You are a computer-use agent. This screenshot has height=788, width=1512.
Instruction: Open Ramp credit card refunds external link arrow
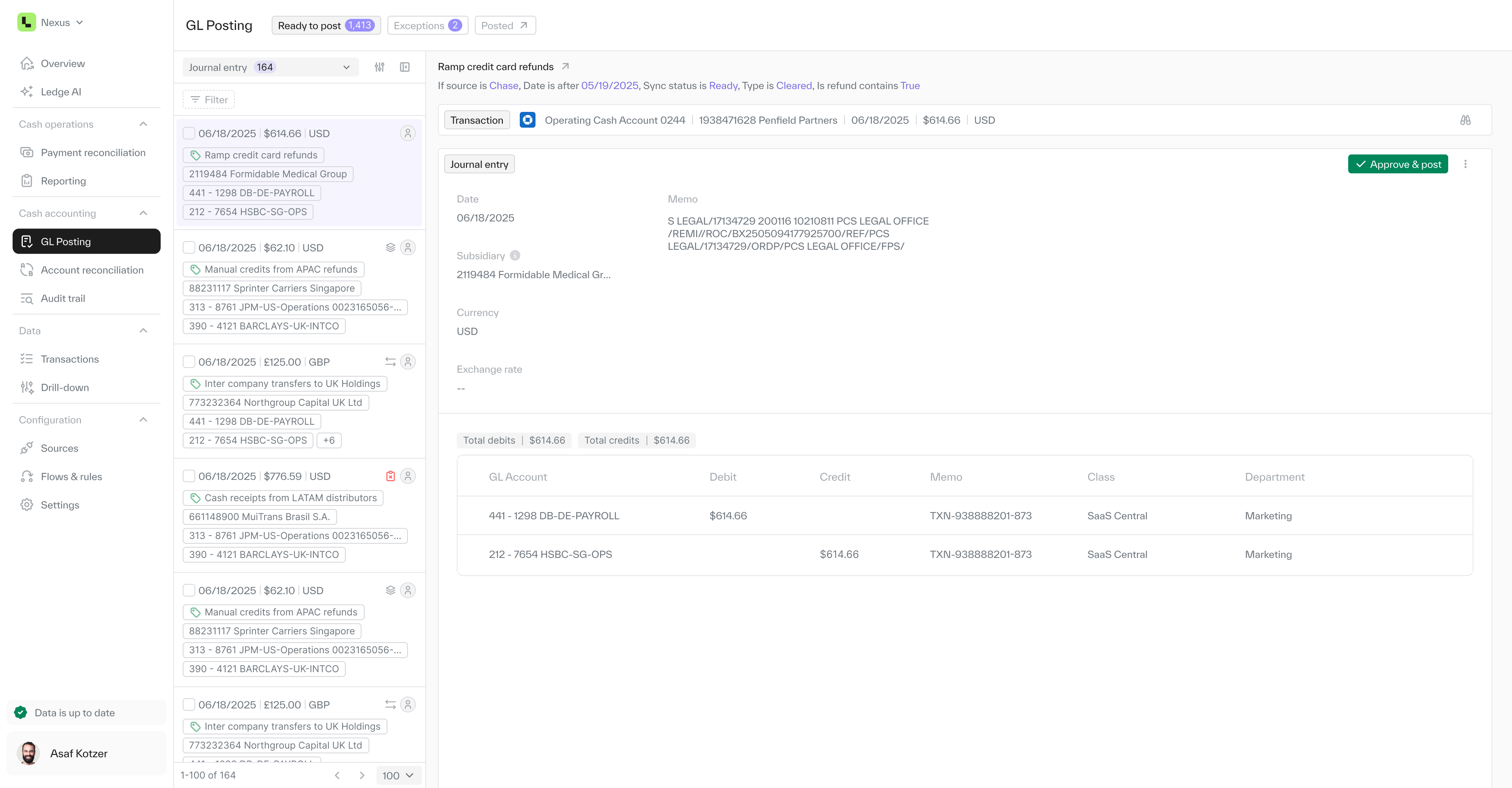565,66
